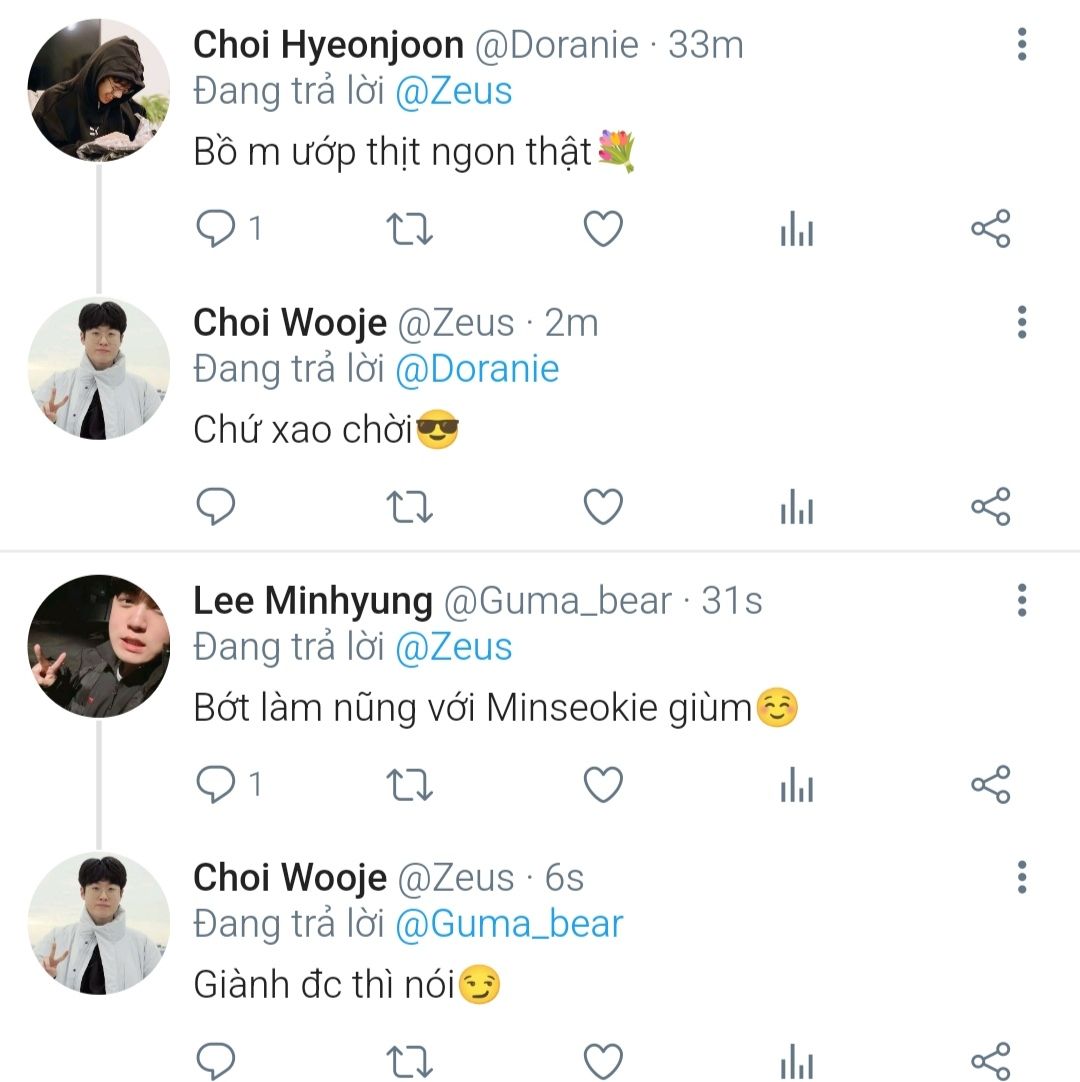Open Lee Minhyung's profile picture
The height and width of the screenshot is (1082, 1080).
[98, 646]
